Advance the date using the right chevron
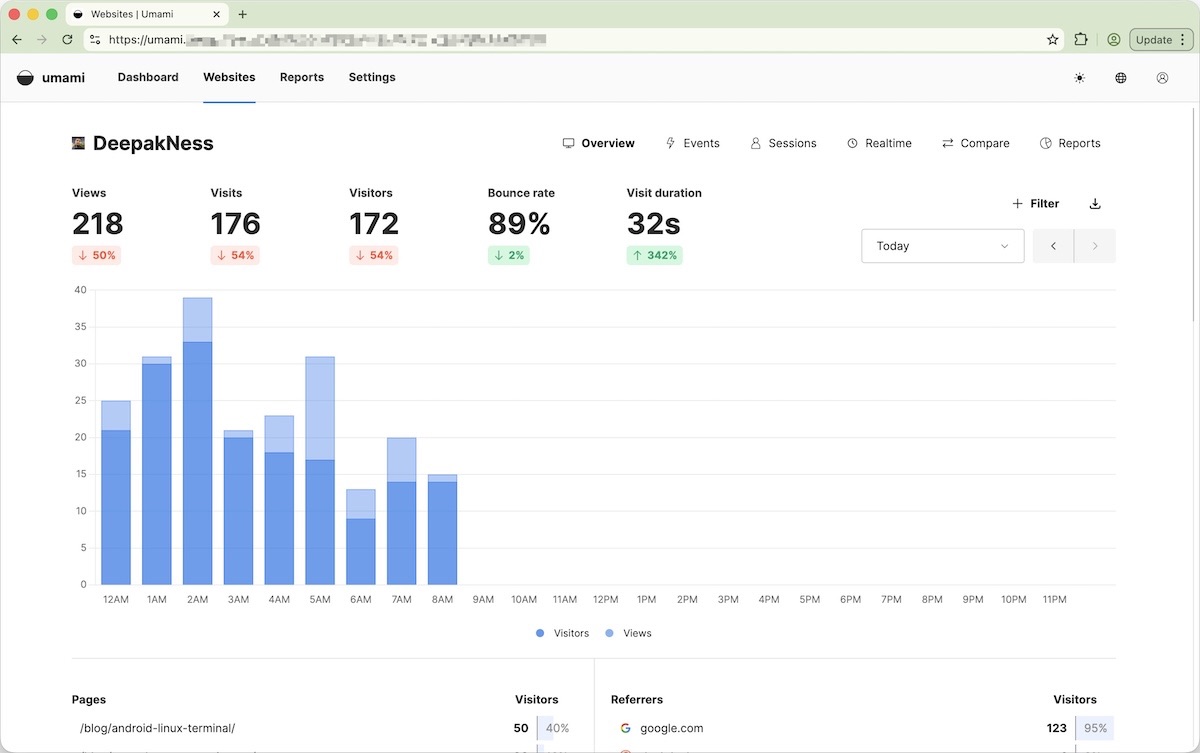 point(1096,245)
